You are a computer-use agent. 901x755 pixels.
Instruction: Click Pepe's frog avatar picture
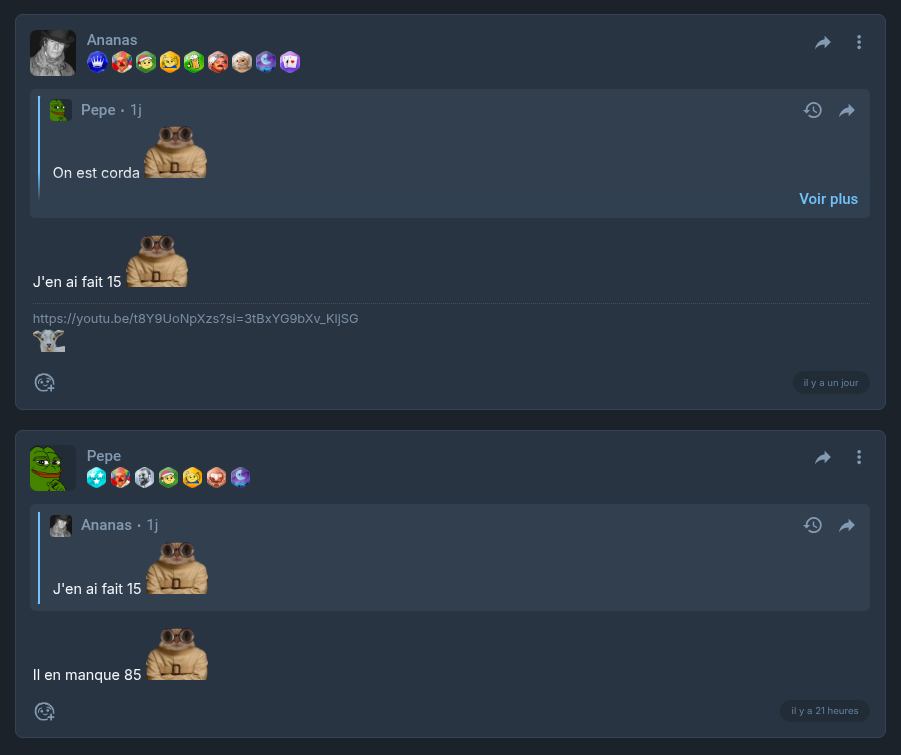[53, 468]
